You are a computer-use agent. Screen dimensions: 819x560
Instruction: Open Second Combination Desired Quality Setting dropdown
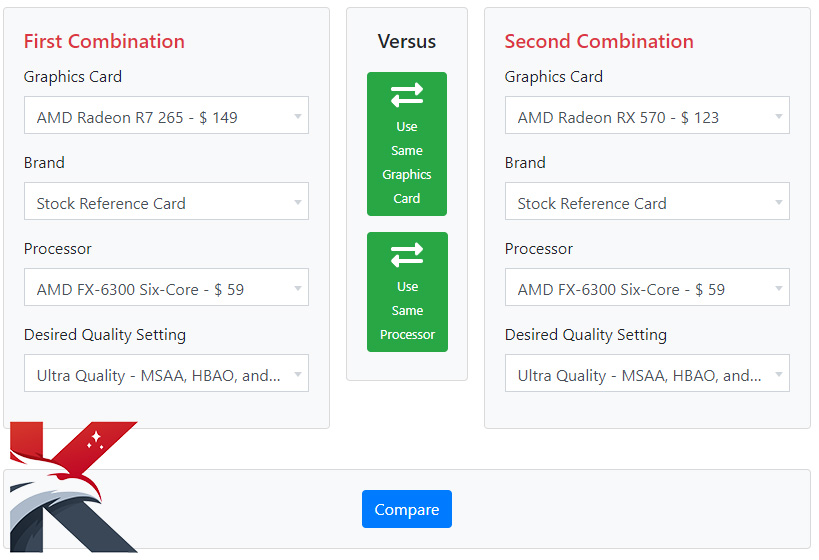pyautogui.click(x=647, y=374)
